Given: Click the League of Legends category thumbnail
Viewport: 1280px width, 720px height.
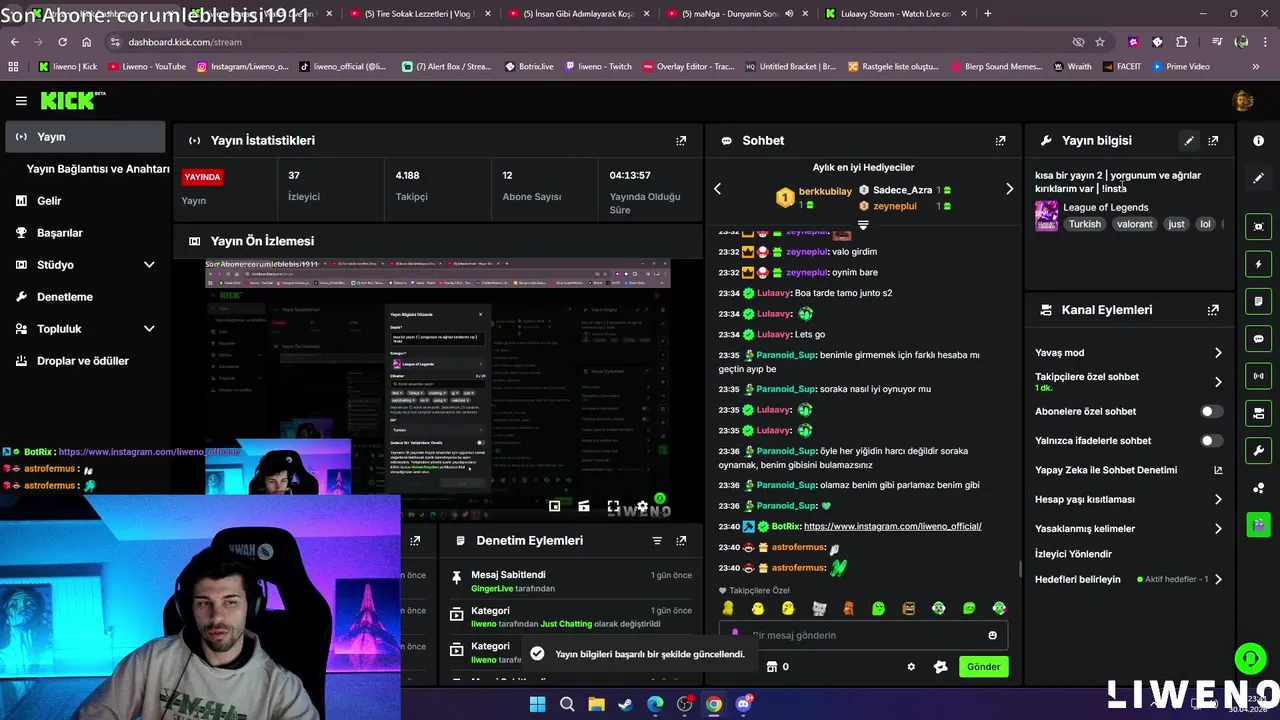Looking at the screenshot, I should 1046,216.
